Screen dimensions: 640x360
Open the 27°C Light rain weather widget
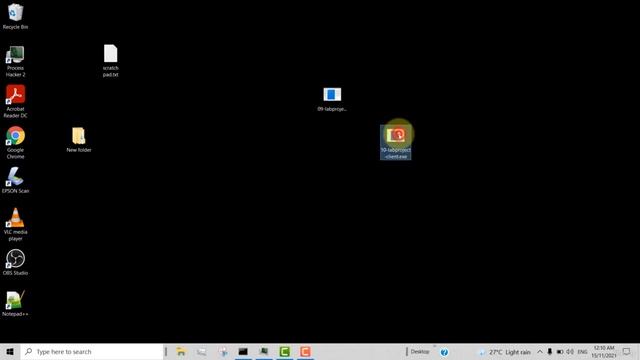pyautogui.click(x=505, y=352)
